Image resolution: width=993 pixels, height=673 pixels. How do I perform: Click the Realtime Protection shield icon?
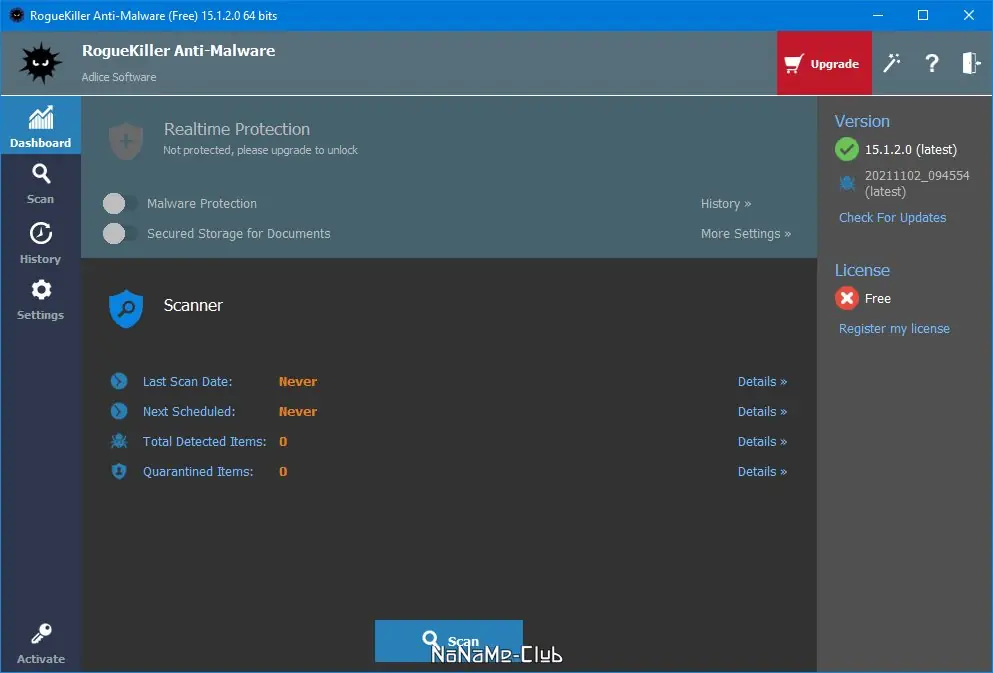tap(126, 141)
